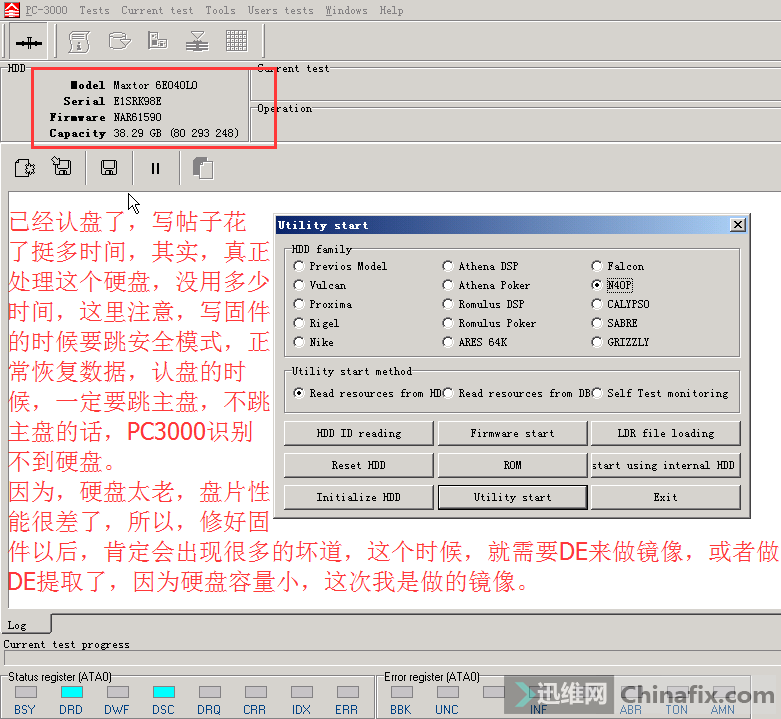Screen dimensions: 781x719
Task: Open the Current test menu
Action: (157, 10)
